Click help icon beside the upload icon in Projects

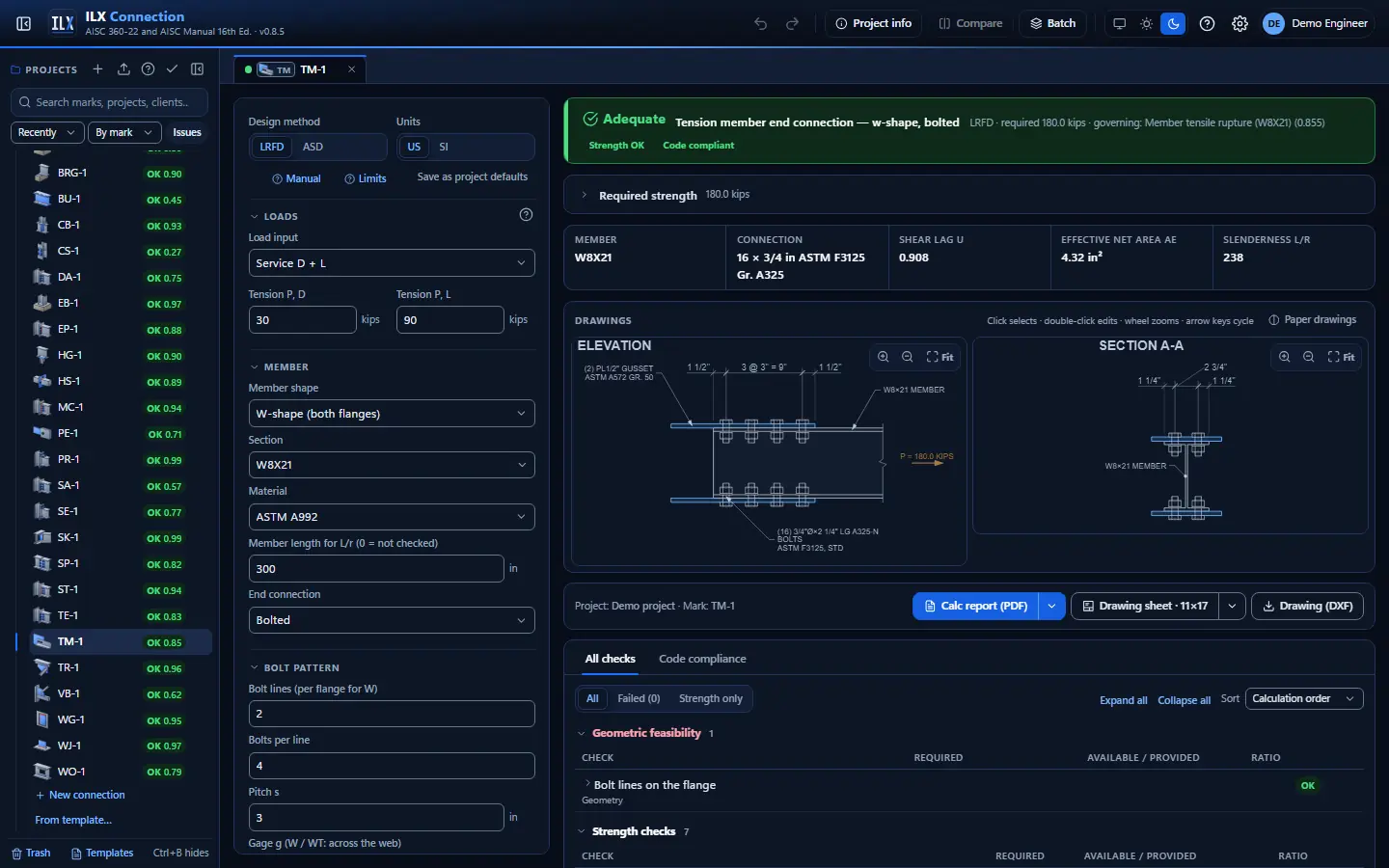[x=148, y=69]
